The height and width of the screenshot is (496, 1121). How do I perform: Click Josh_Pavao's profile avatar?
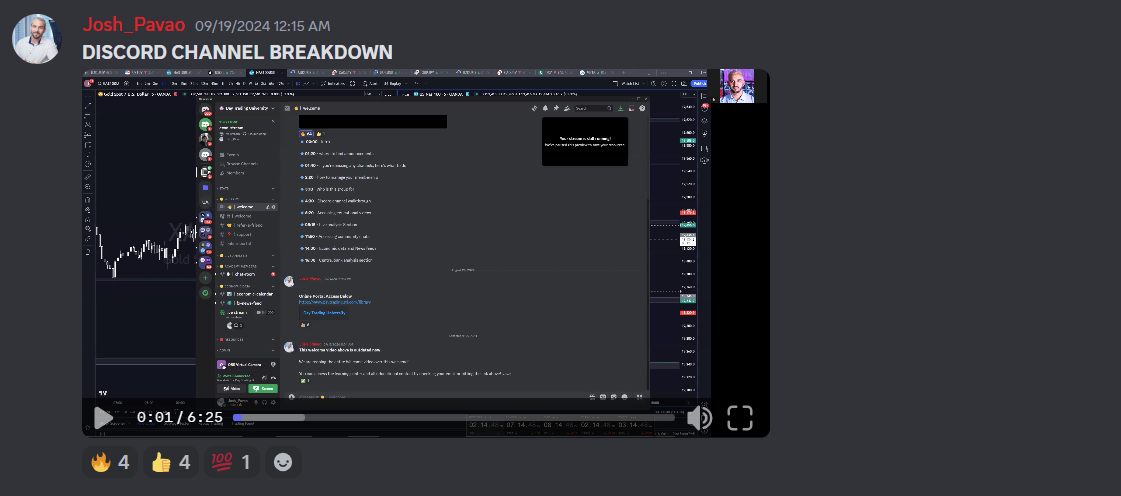pos(37,39)
